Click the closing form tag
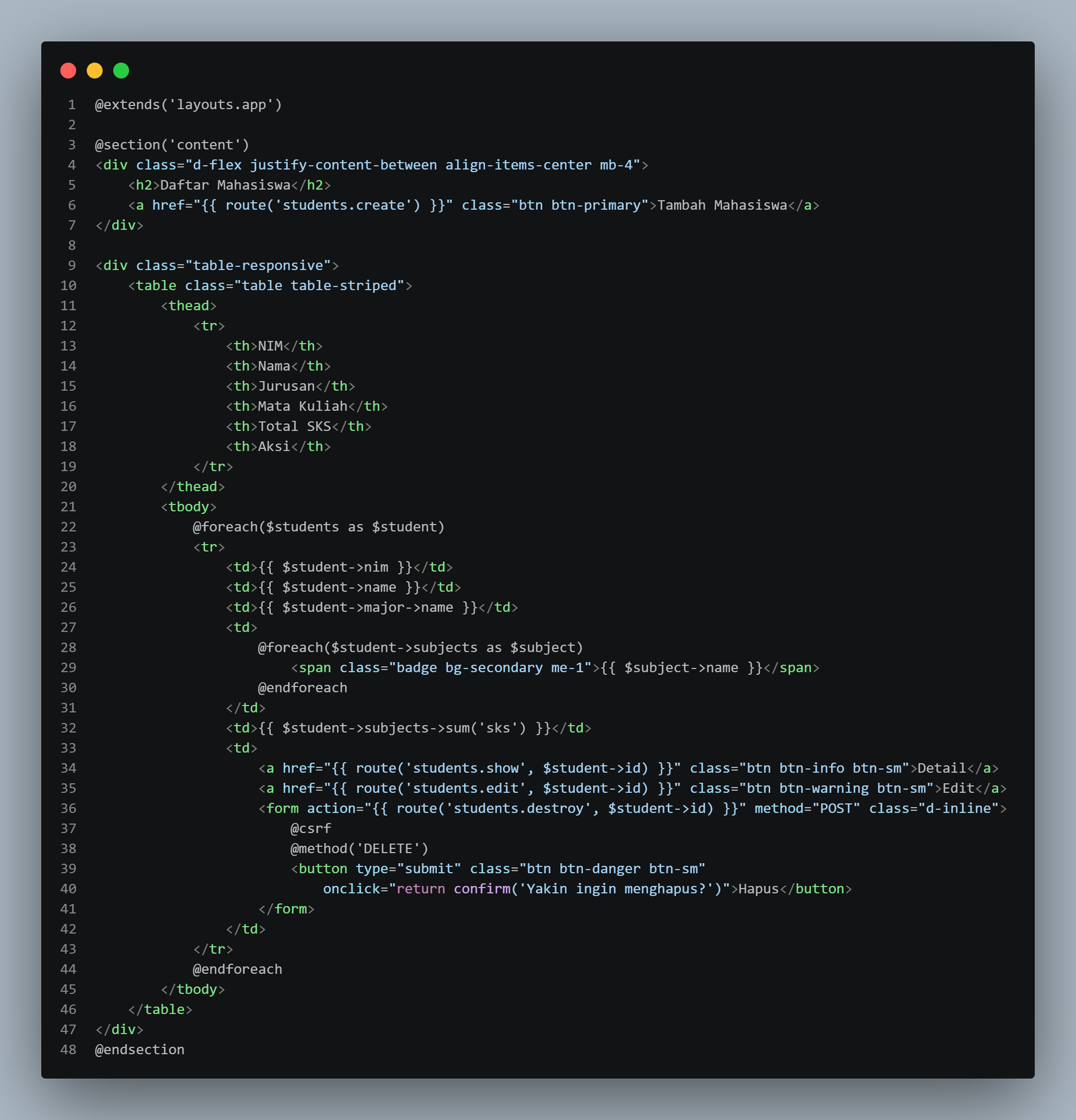This screenshot has width=1076, height=1120. 286,909
